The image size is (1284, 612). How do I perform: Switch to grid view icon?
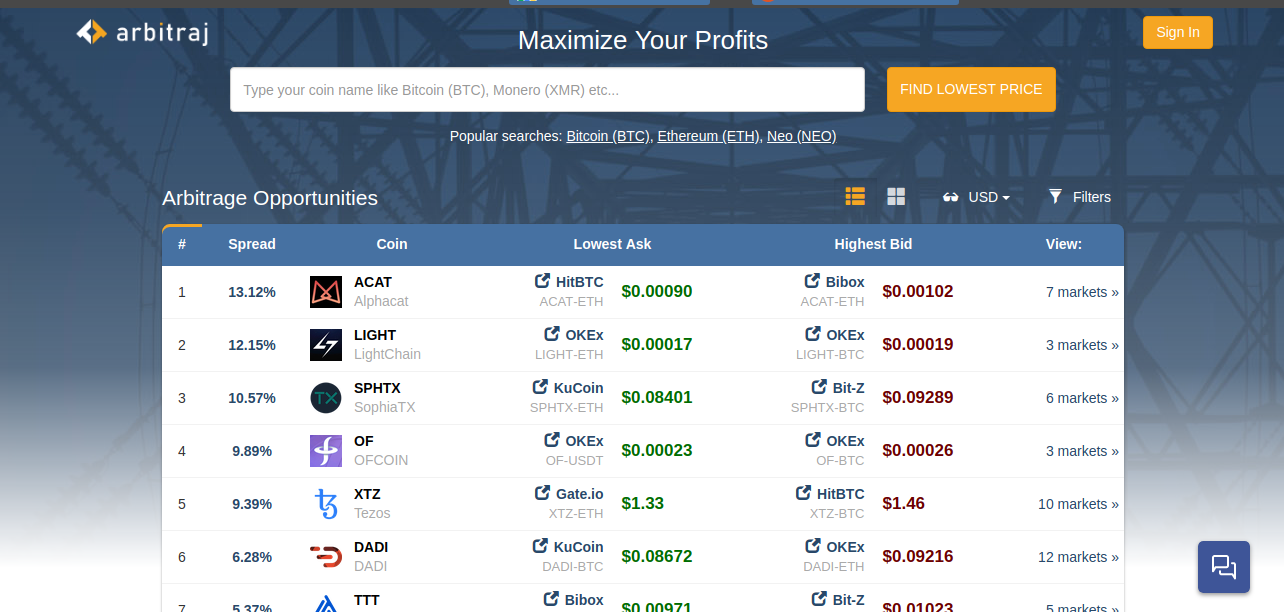coord(896,196)
